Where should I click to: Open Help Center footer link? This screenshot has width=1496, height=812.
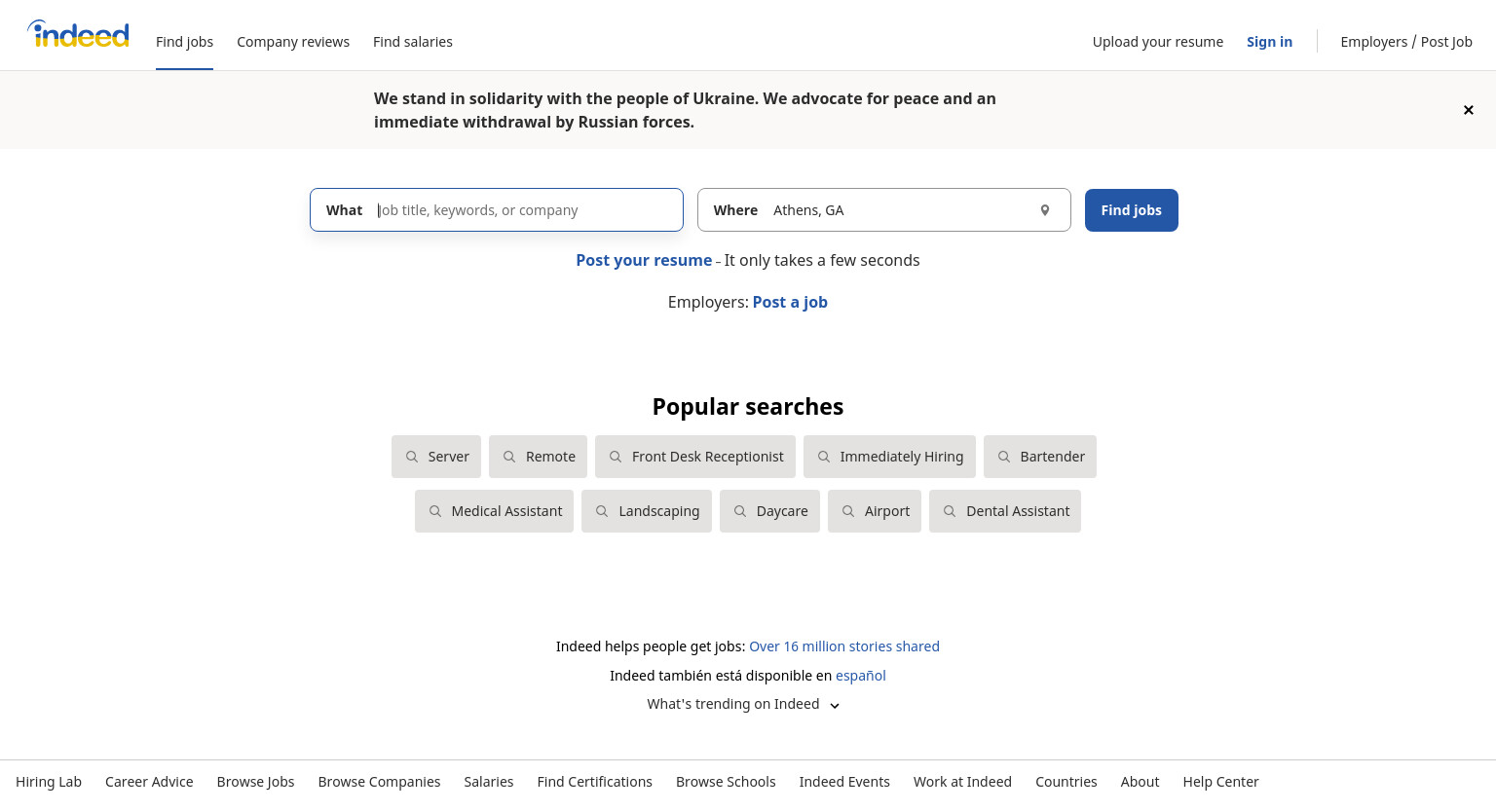pyautogui.click(x=1220, y=782)
